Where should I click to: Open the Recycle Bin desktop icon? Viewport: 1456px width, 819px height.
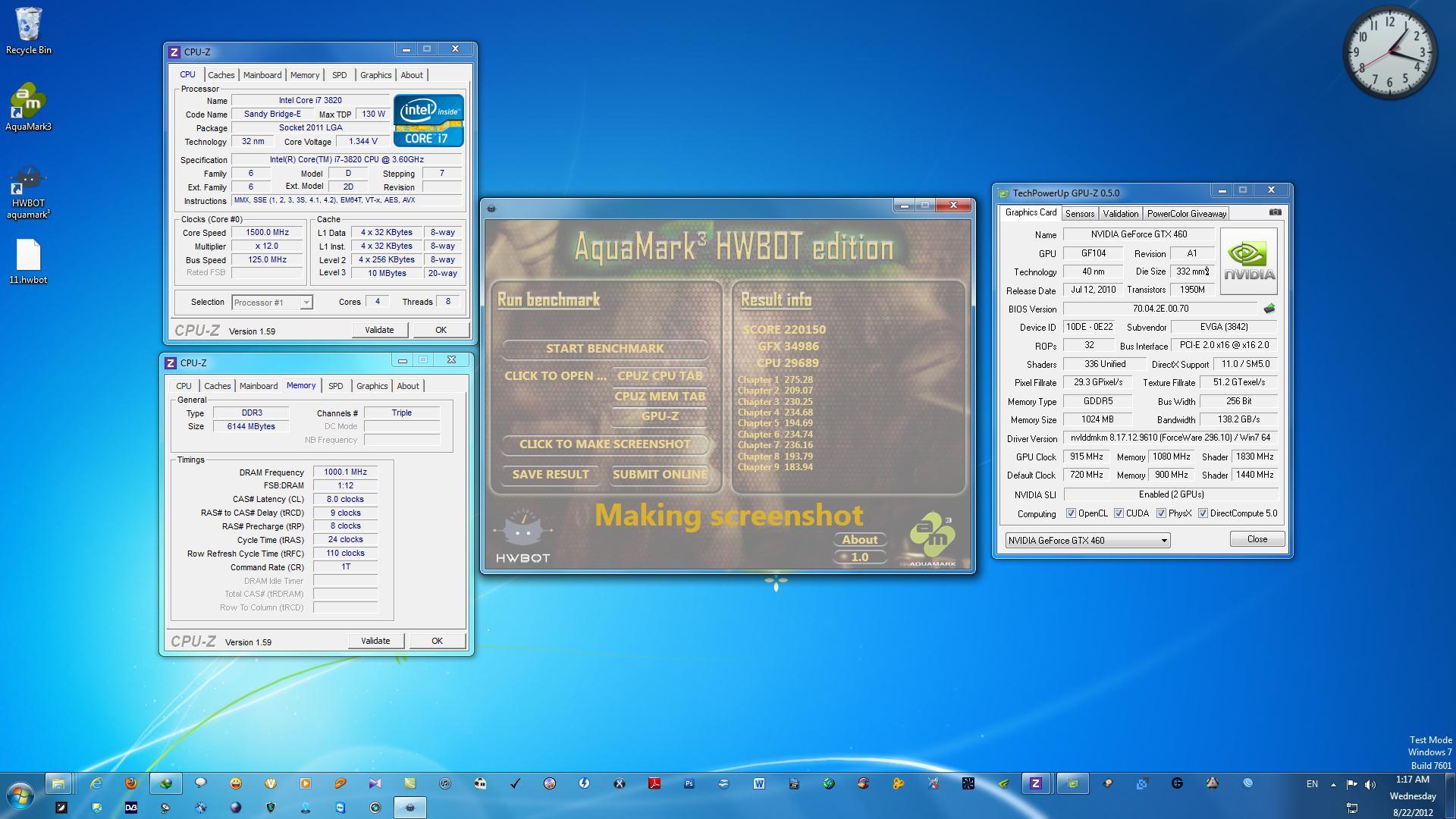(29, 30)
